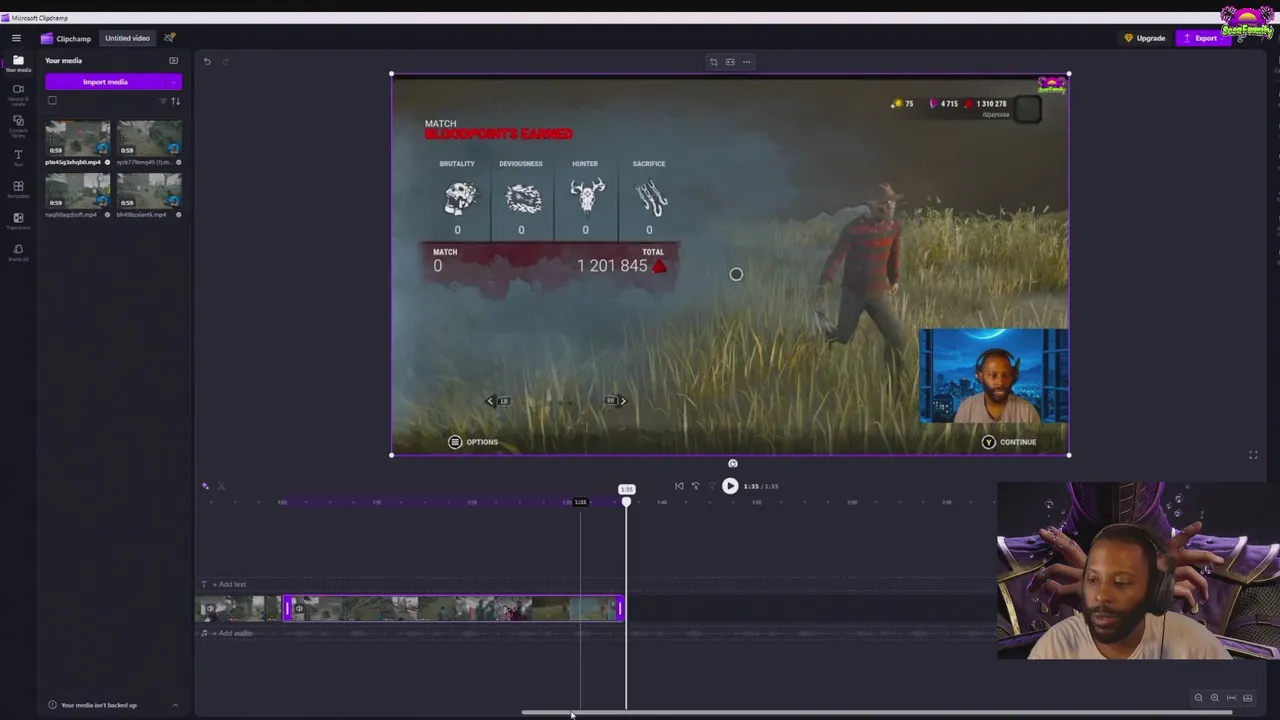Image resolution: width=1280 pixels, height=720 pixels.
Task: Edit the Untitled video title field
Action: (x=127, y=38)
